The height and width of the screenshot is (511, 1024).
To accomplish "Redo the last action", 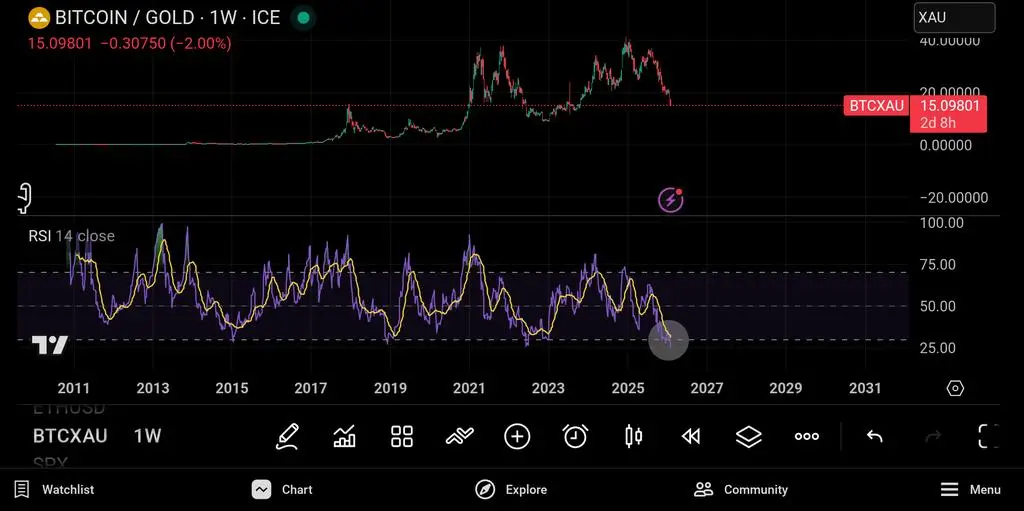I will [x=933, y=436].
